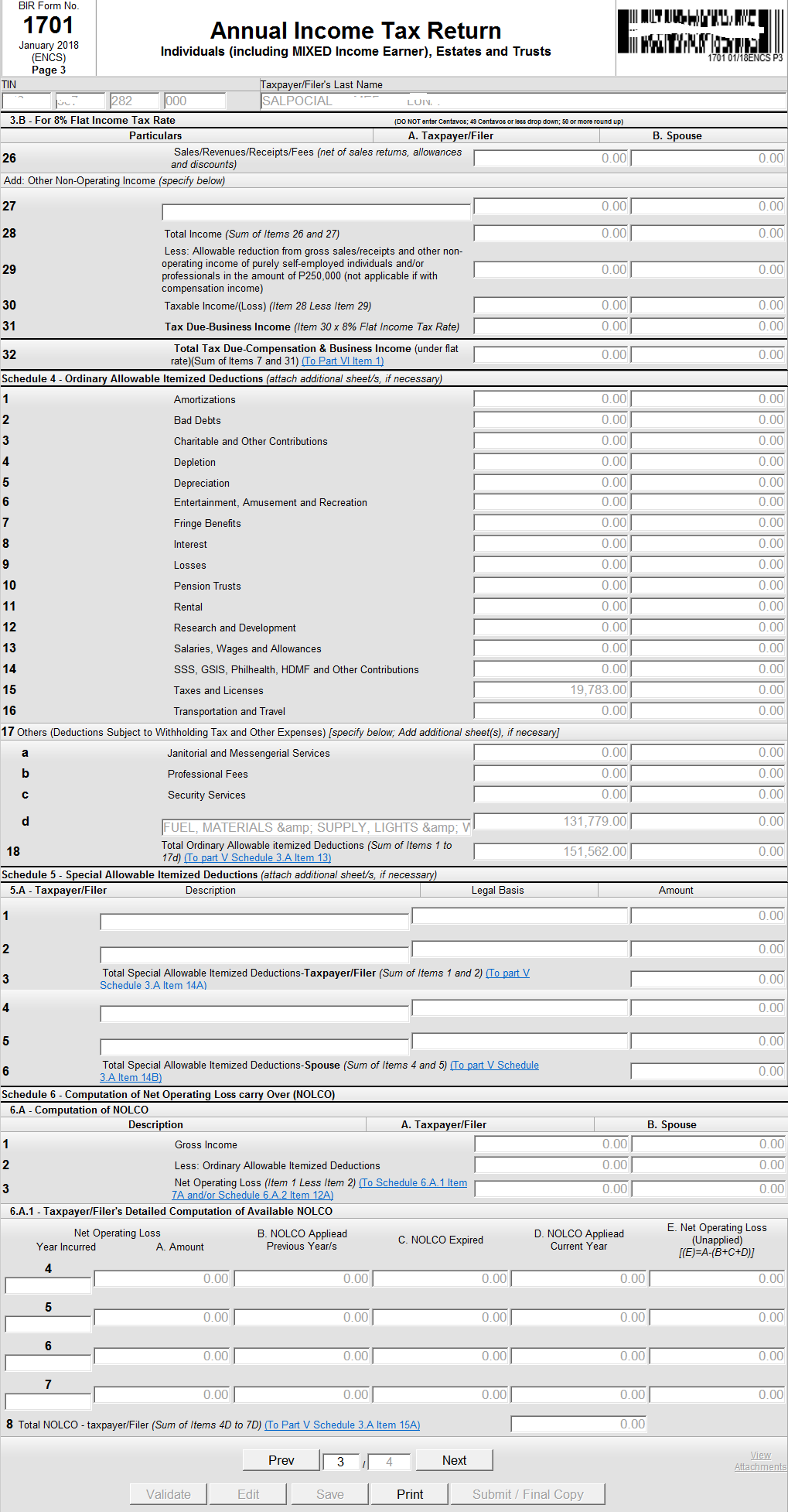Click row 7 Unapplied Net Operating Loss field

(718, 1395)
